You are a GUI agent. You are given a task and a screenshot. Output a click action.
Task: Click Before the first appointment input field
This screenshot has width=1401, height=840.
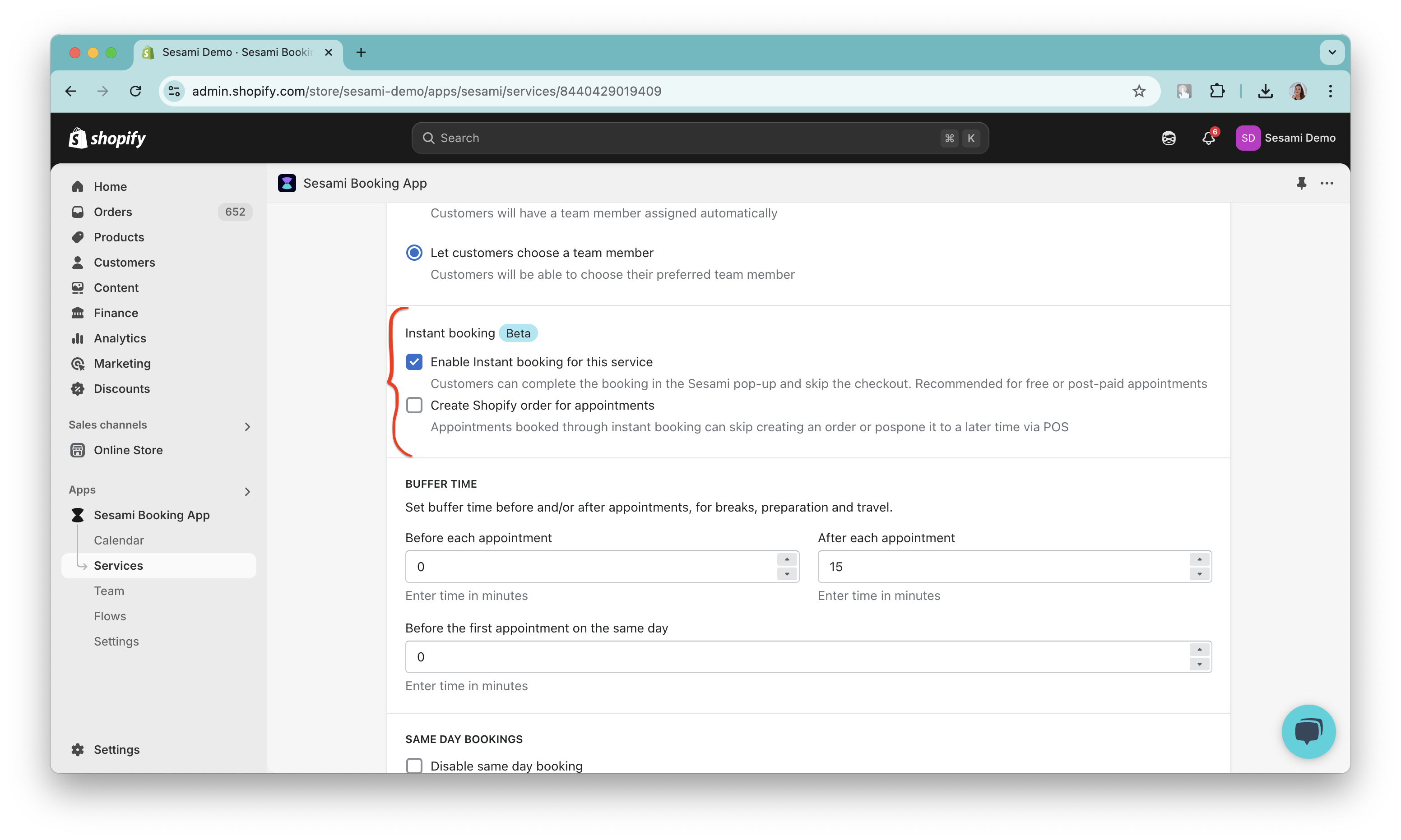[808, 656]
